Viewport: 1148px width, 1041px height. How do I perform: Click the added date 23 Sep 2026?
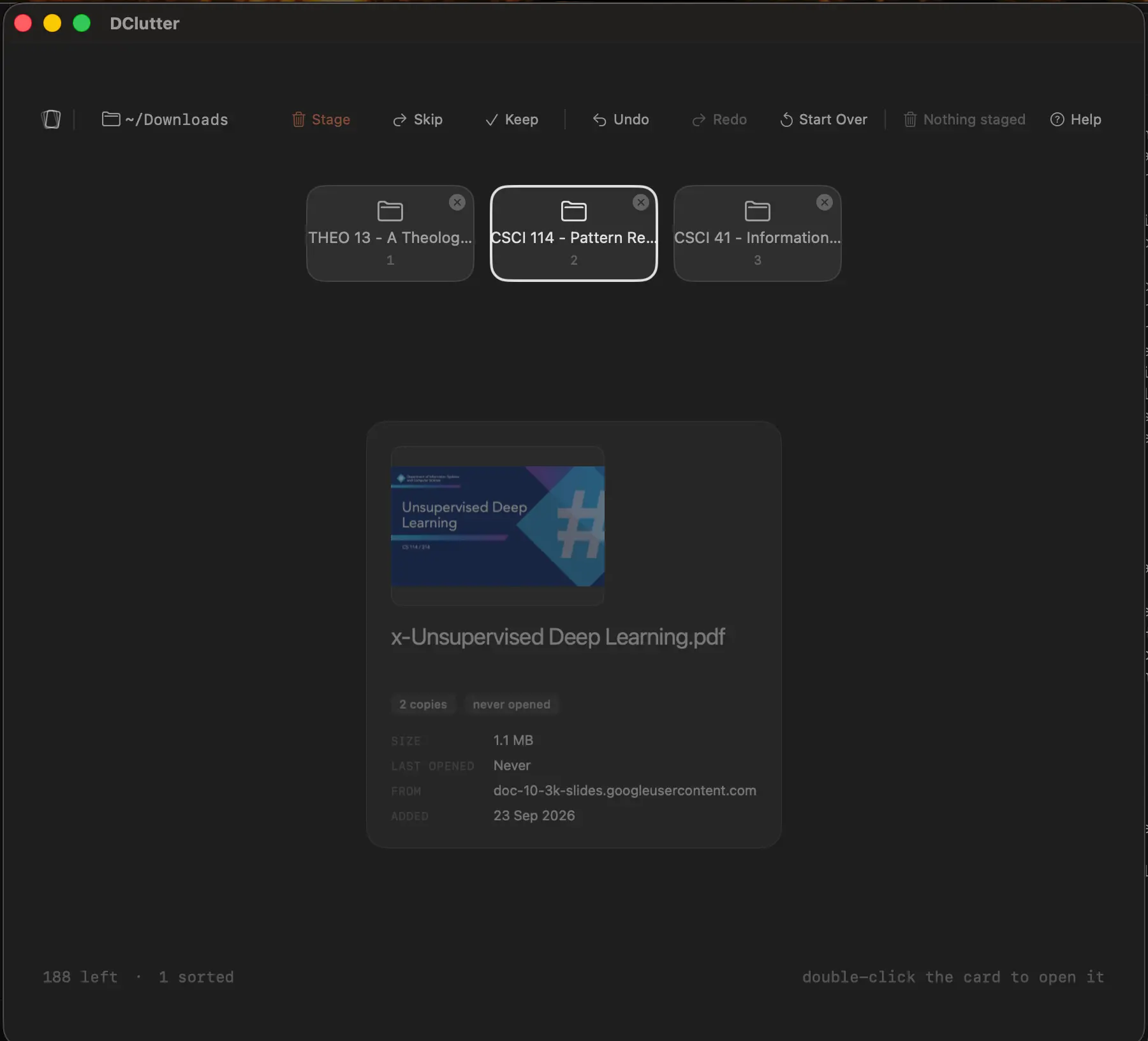(x=534, y=815)
